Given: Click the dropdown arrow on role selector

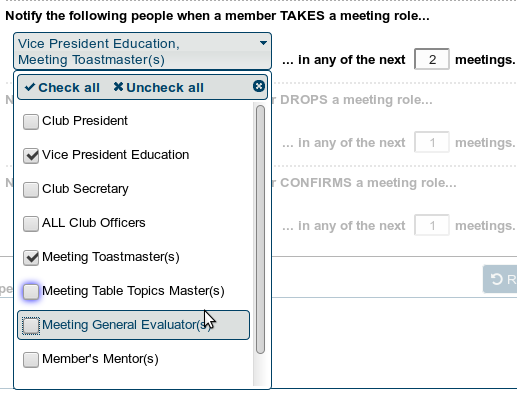Looking at the screenshot, I should [x=263, y=43].
